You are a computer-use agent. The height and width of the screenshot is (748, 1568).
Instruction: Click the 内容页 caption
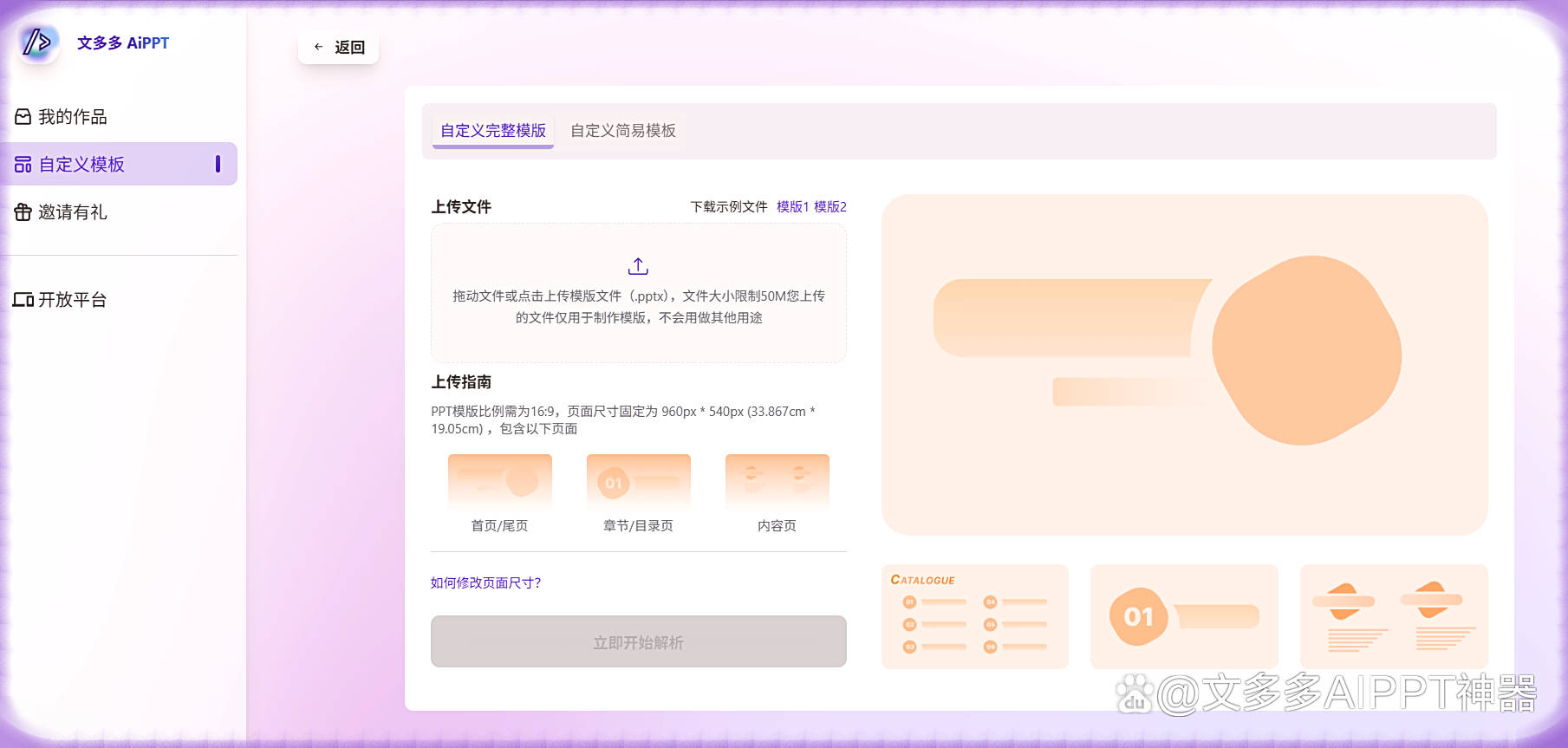pyautogui.click(x=777, y=525)
